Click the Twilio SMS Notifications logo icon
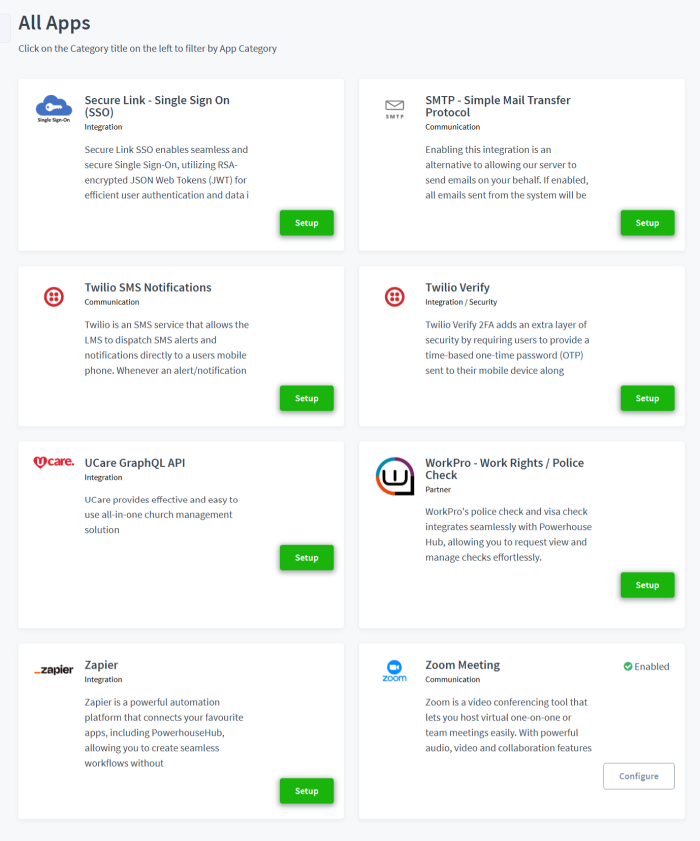The width and height of the screenshot is (700, 841). [x=54, y=296]
